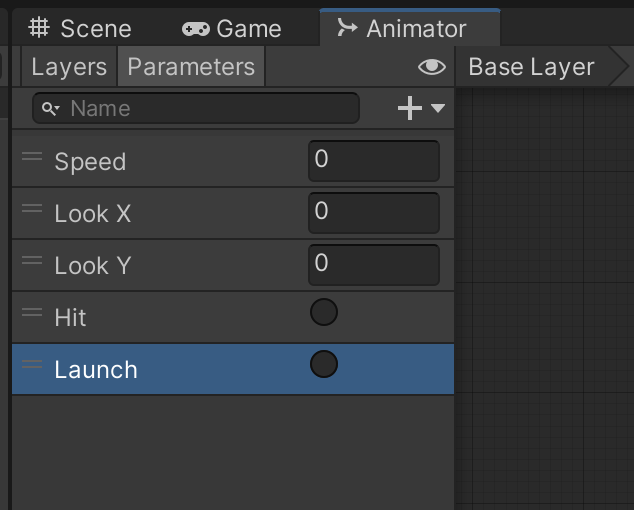Open the add parameter dropdown arrow
This screenshot has width=634, height=510.
coord(438,108)
